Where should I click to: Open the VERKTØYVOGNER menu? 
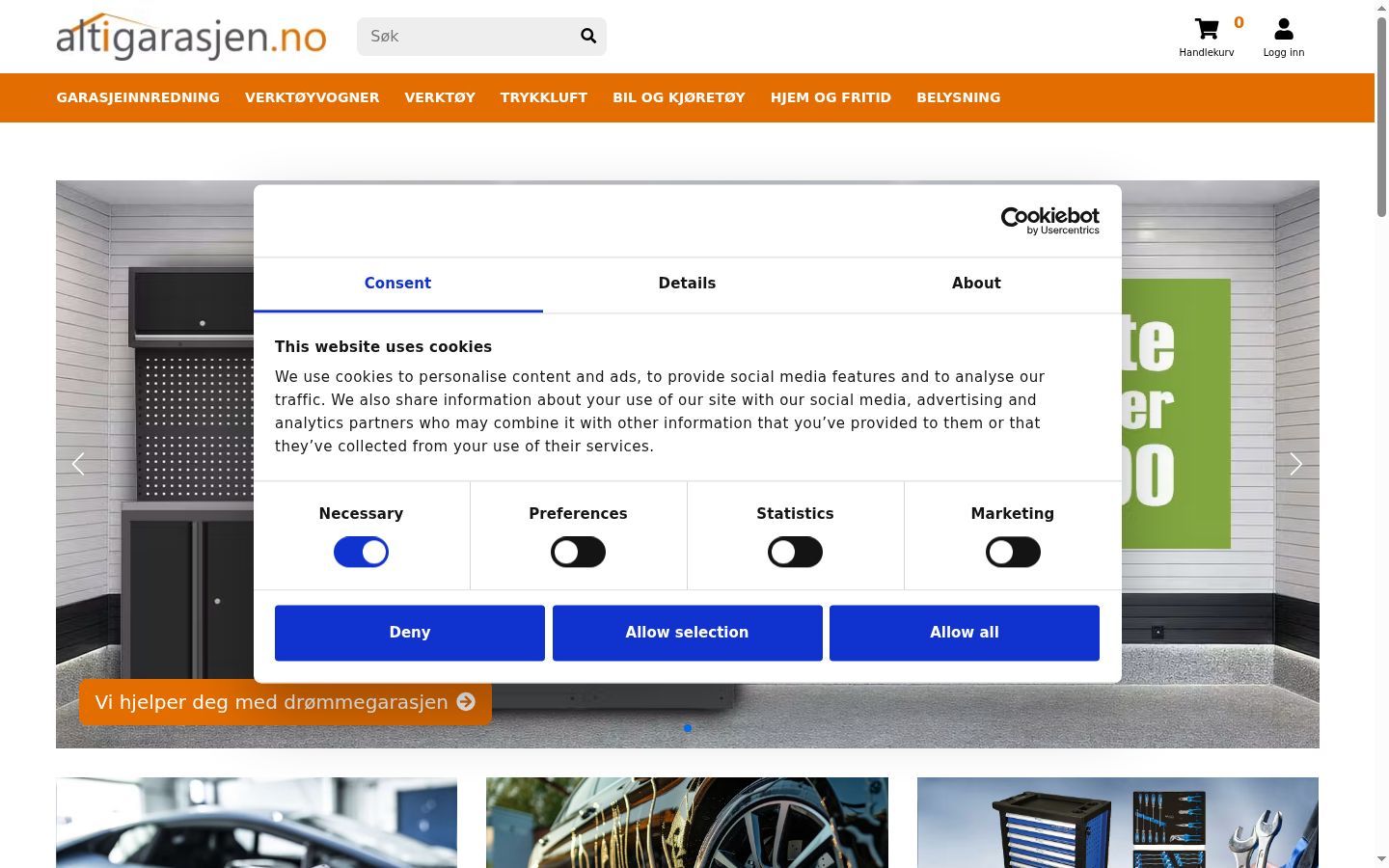click(x=312, y=97)
